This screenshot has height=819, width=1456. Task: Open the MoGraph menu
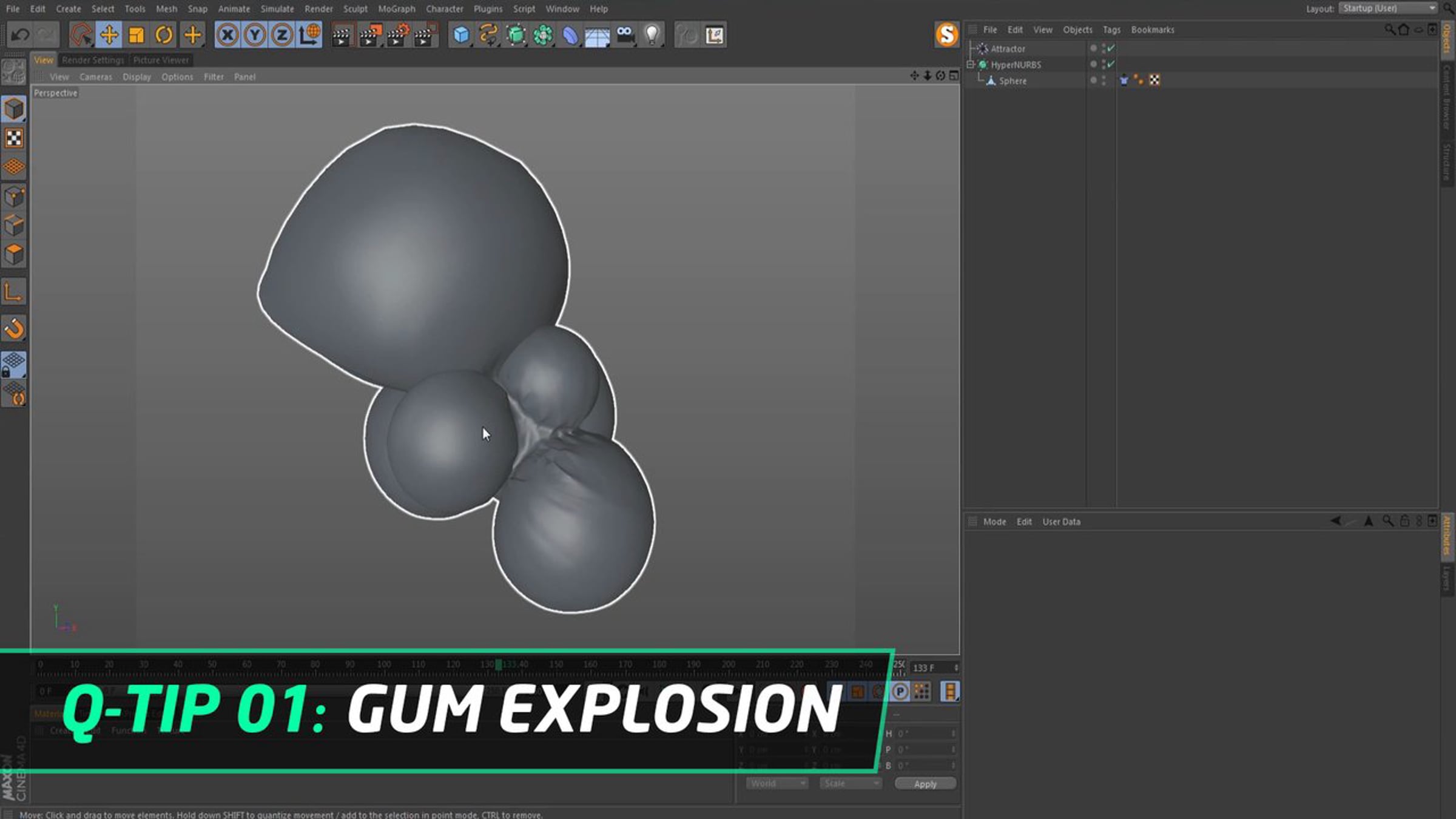pyautogui.click(x=397, y=9)
